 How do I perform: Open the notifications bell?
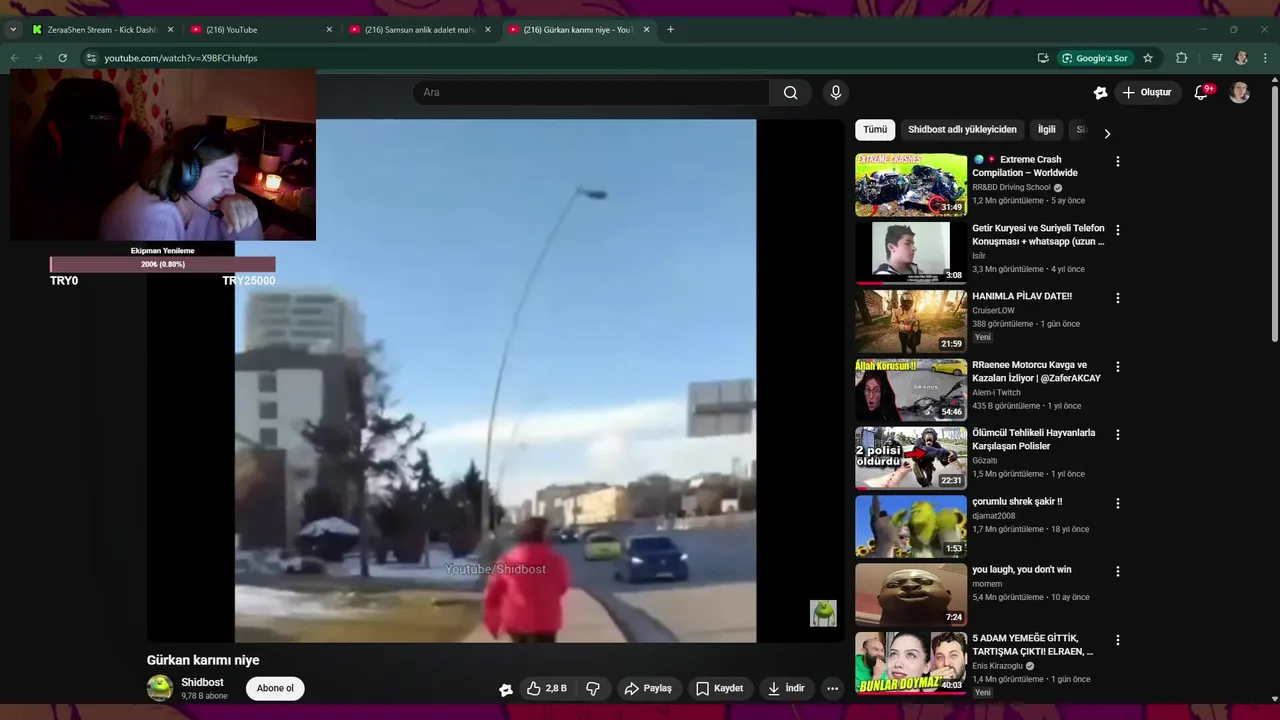[x=1201, y=93]
